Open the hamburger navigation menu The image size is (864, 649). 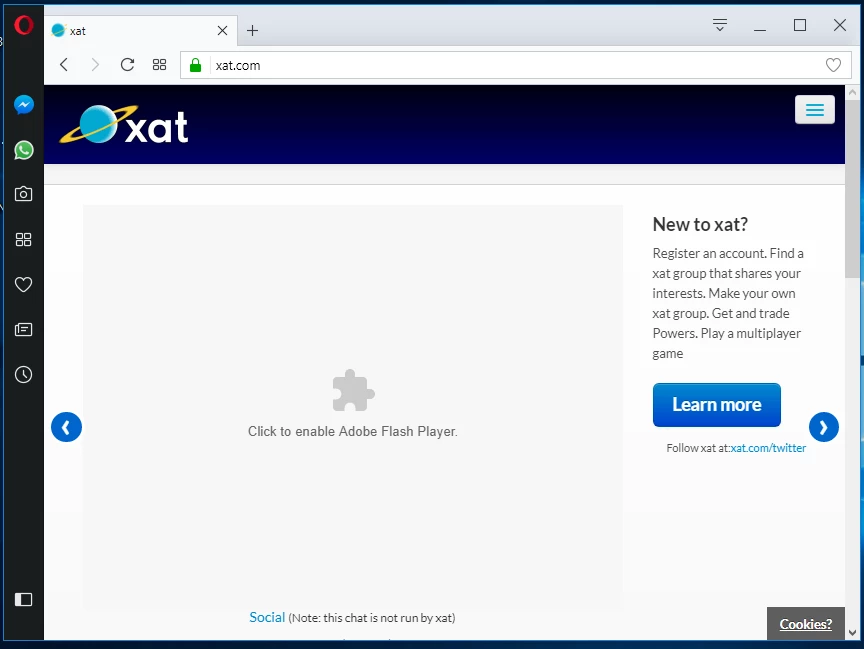(x=814, y=110)
